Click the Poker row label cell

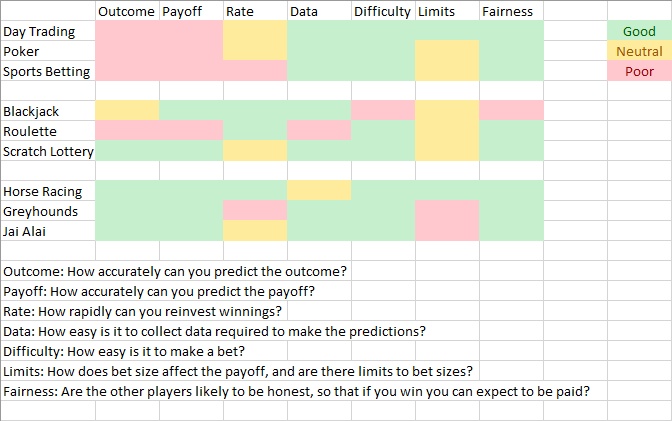48,51
